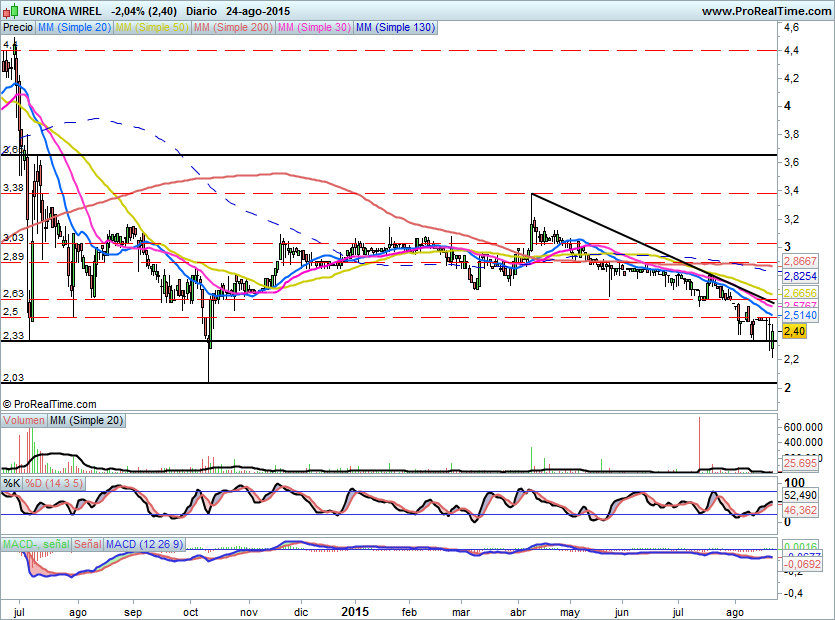Click the 2,03 support level label
Image resolution: width=835 pixels, height=620 pixels.
tap(13, 378)
